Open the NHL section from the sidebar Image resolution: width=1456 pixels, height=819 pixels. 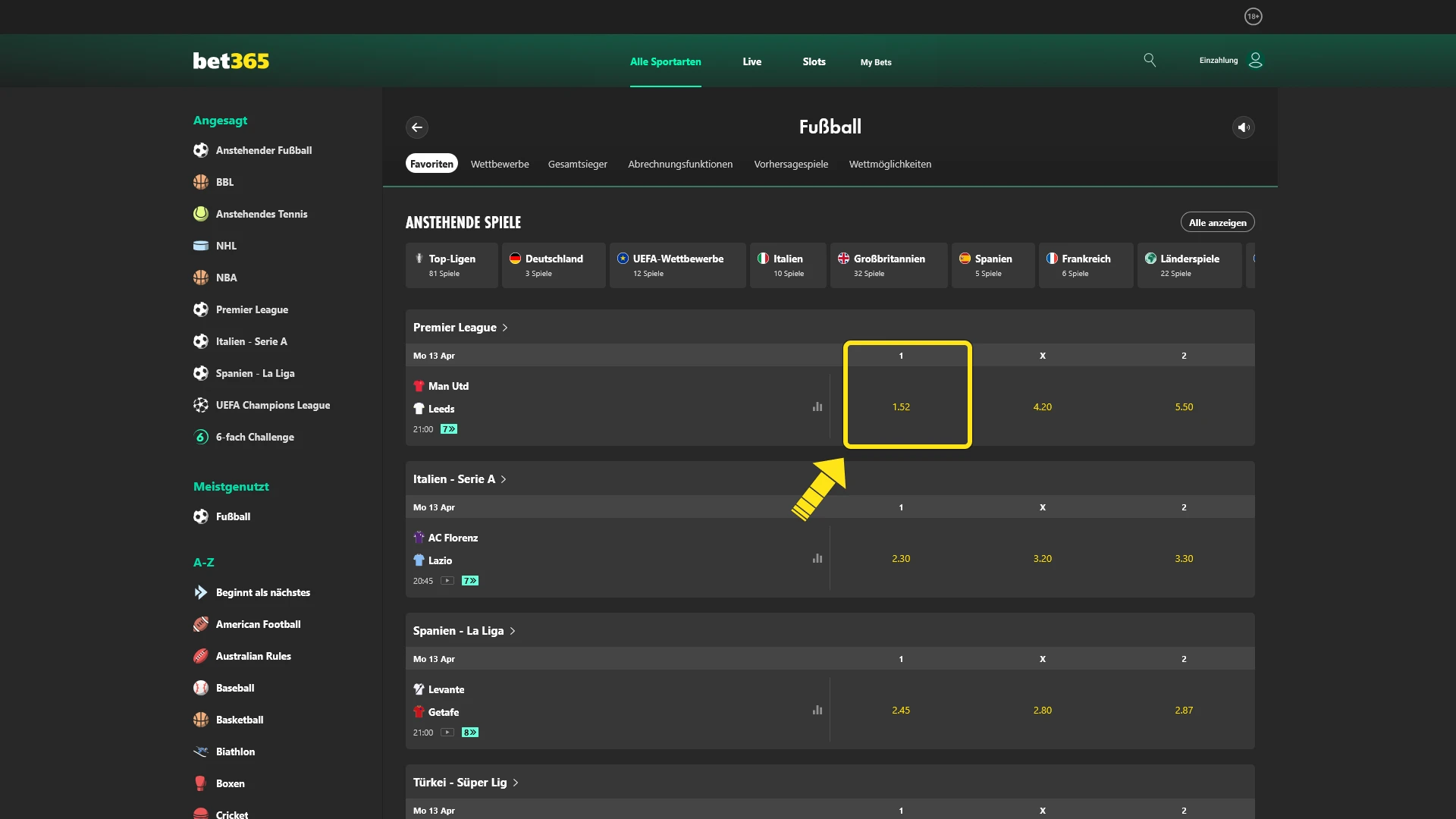point(200,246)
